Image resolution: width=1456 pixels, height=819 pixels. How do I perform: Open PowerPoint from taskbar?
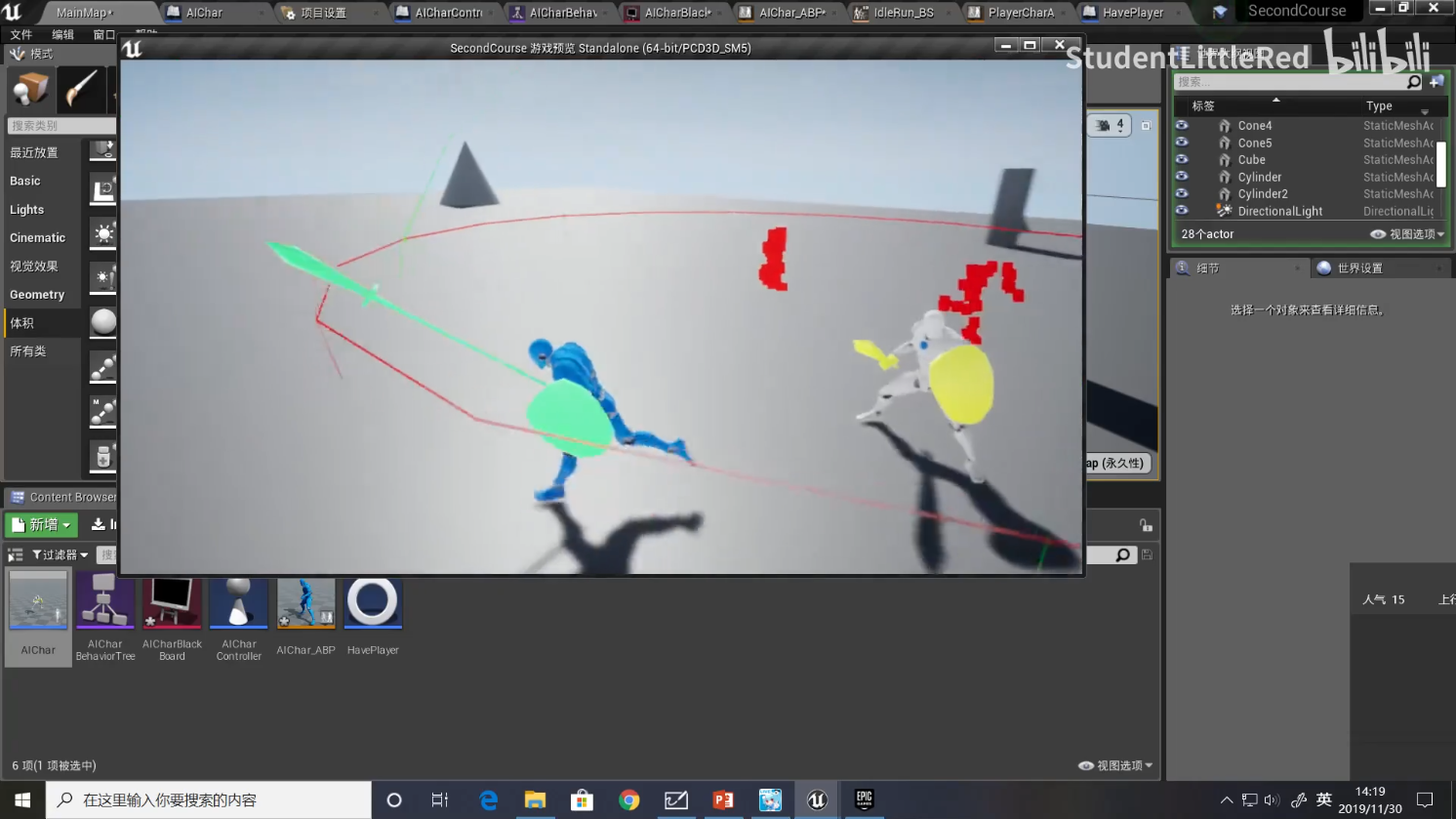(723, 800)
